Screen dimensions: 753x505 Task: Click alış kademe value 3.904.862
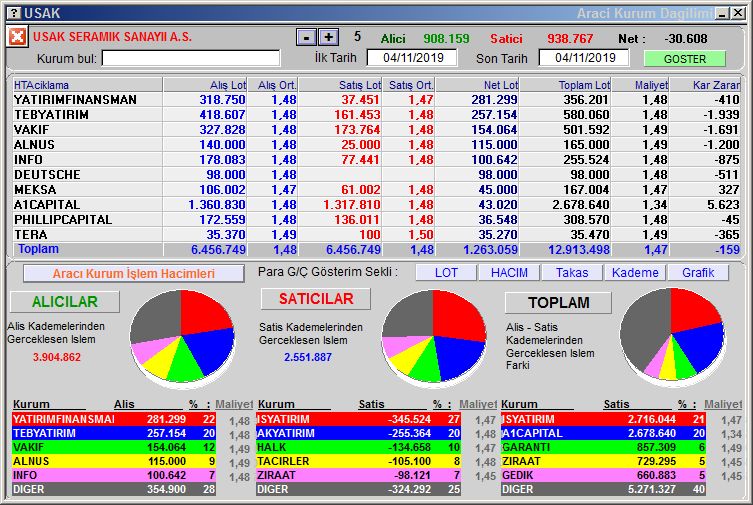(x=57, y=357)
